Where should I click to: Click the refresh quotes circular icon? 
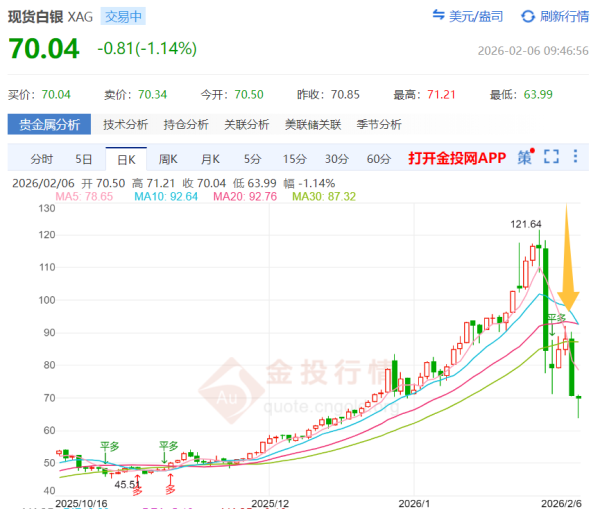pyautogui.click(x=526, y=16)
